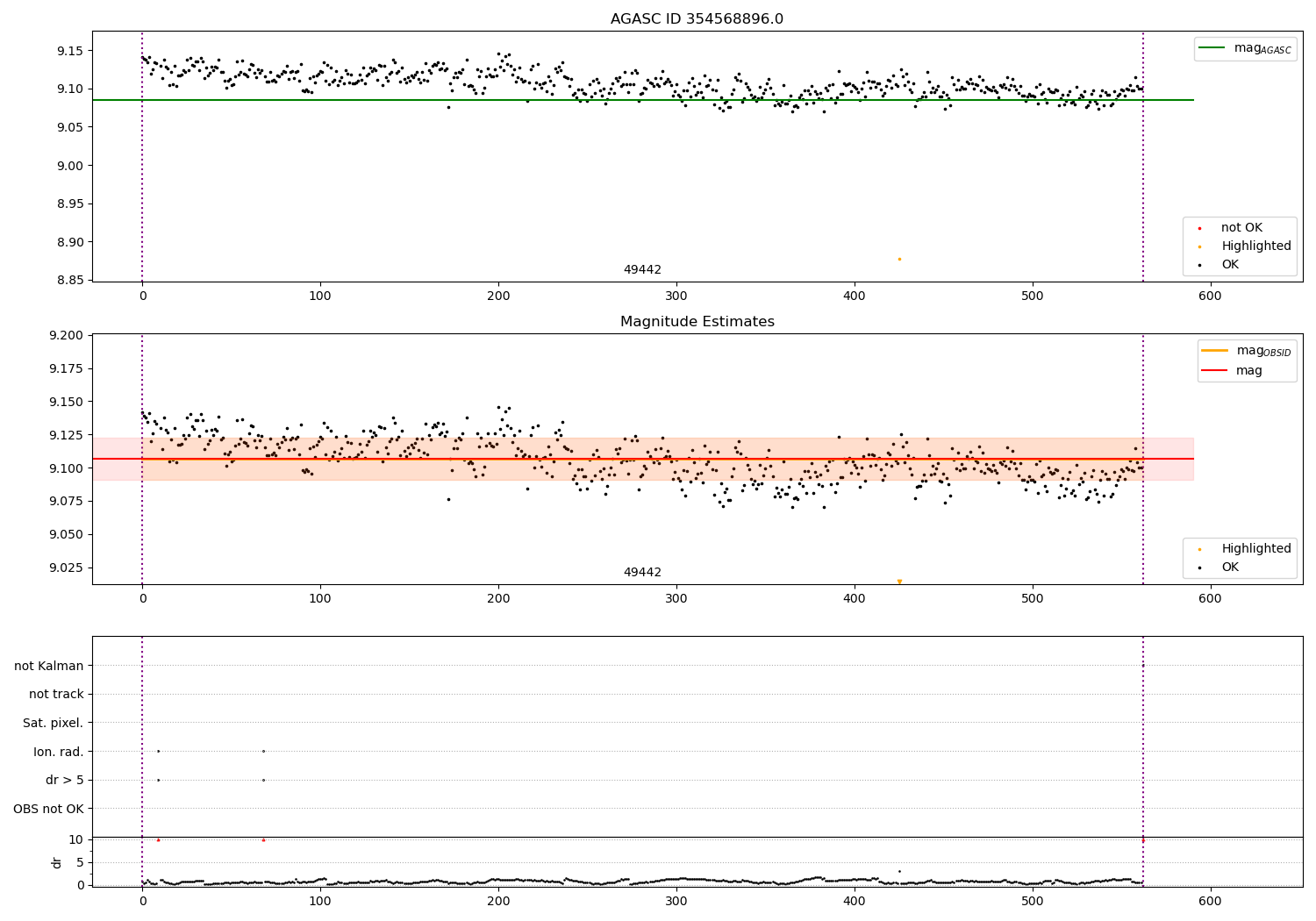Viewport: 1316px width, 921px height.
Task: Click the 49442 label in top plot
Action: (x=642, y=270)
